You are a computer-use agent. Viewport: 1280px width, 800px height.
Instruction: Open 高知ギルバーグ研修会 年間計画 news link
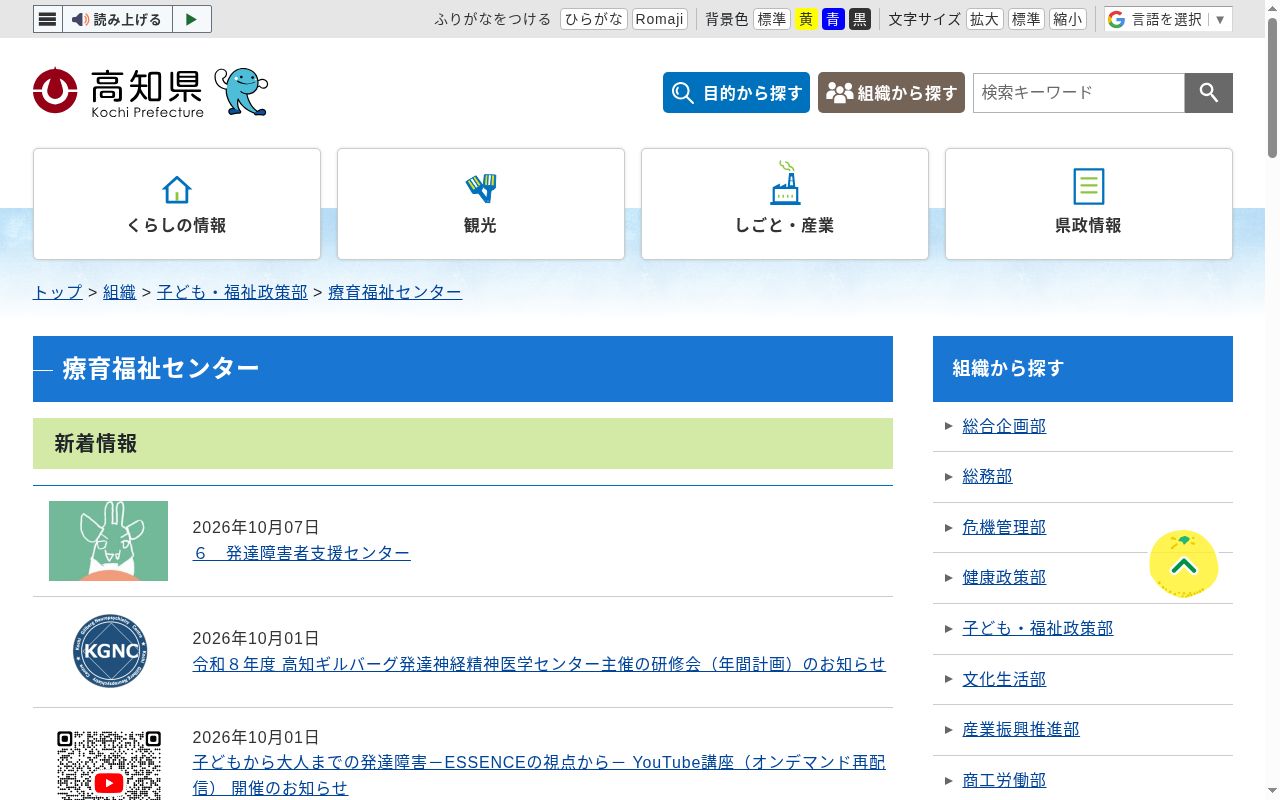click(539, 664)
